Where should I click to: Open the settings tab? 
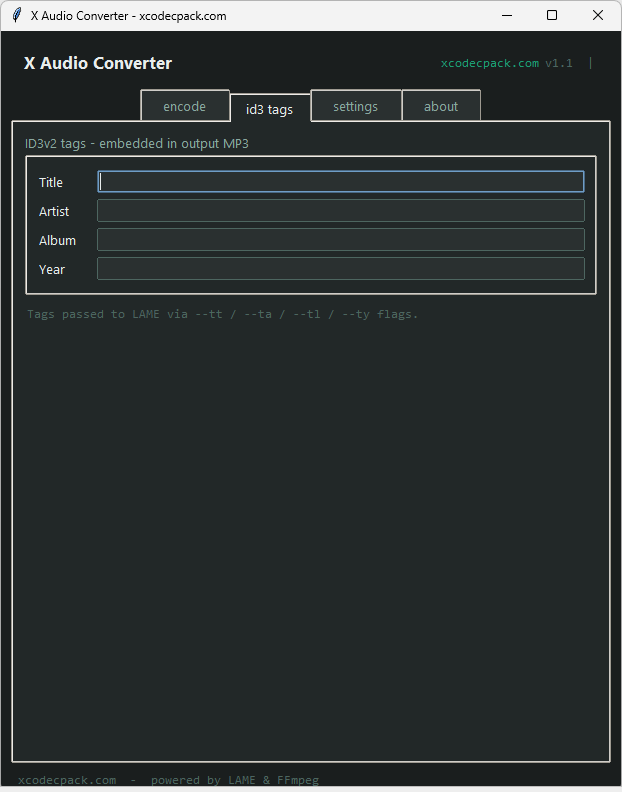(355, 106)
